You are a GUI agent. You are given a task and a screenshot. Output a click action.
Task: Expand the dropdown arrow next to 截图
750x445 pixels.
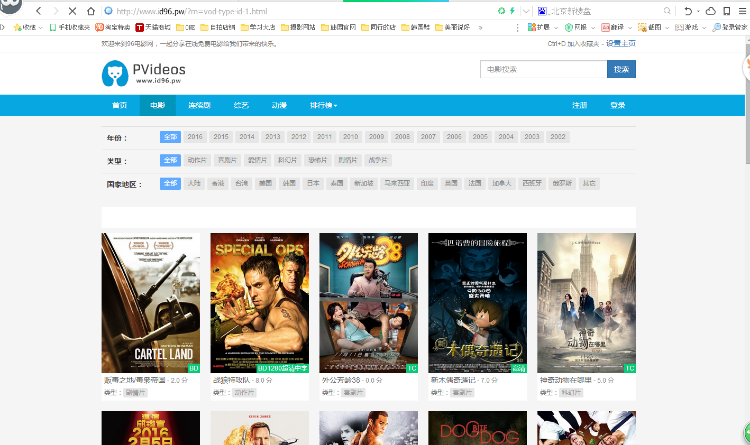tap(667, 28)
